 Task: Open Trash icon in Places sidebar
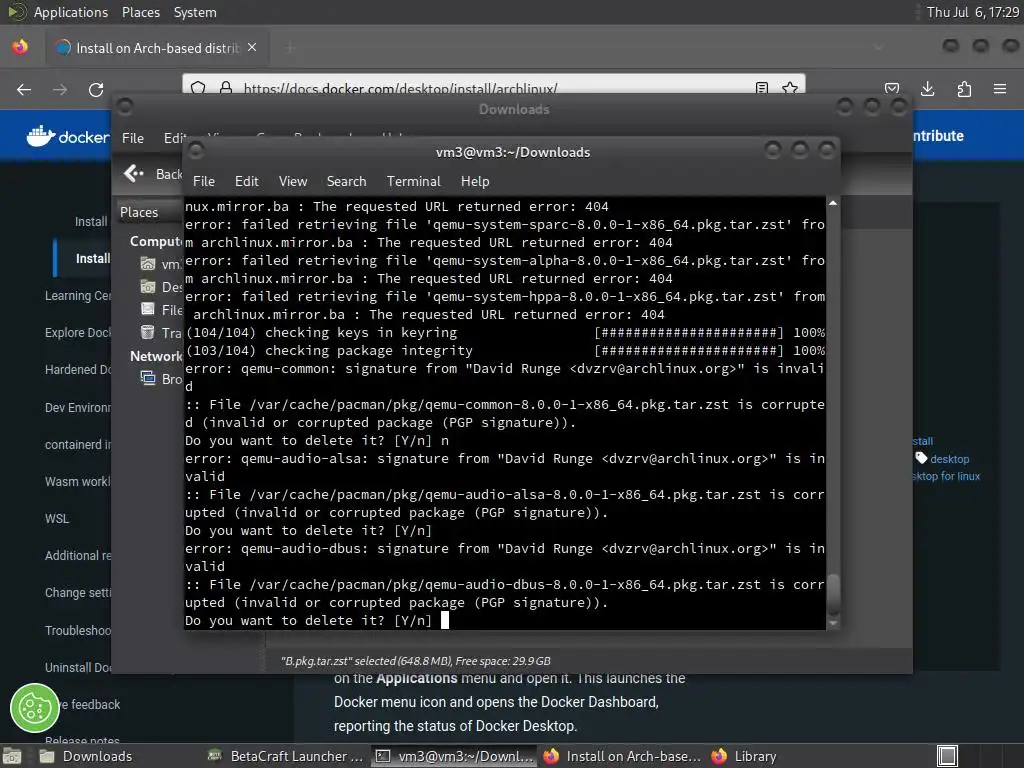click(x=148, y=332)
